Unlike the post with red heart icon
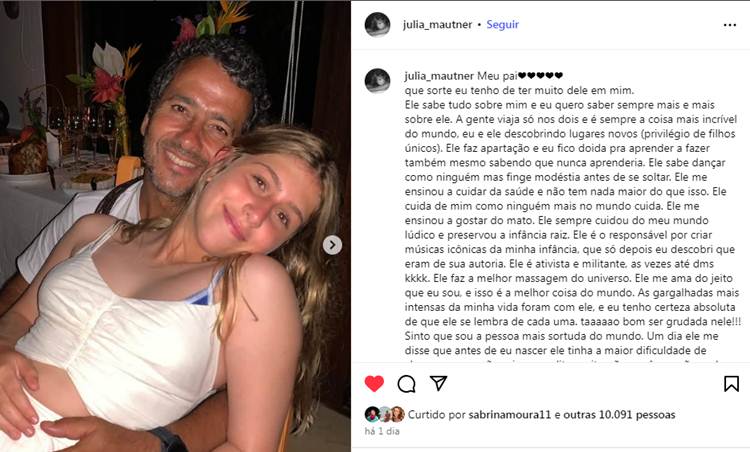This screenshot has width=750, height=452. (x=374, y=384)
